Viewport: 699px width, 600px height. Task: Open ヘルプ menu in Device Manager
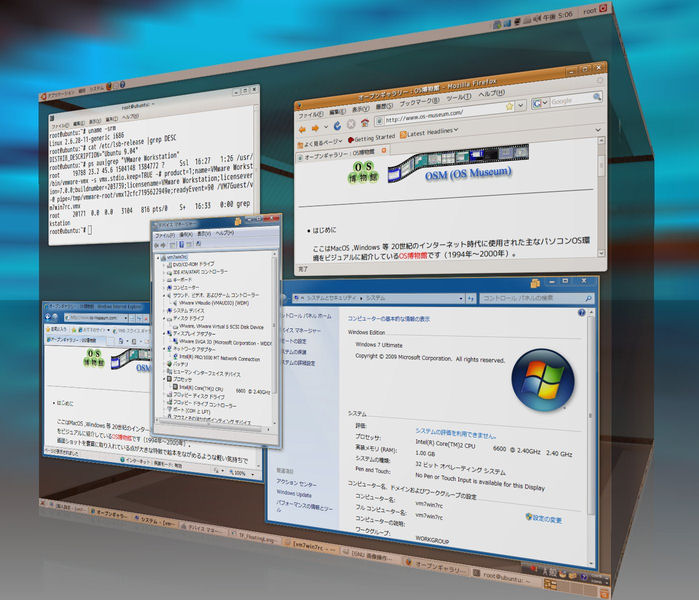pos(224,233)
